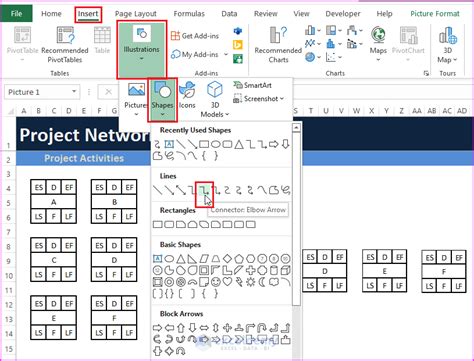Image resolution: width=474 pixels, height=361 pixels.
Task: Choose Down Arrow in Recently Used Shapes
Action: point(285,144)
